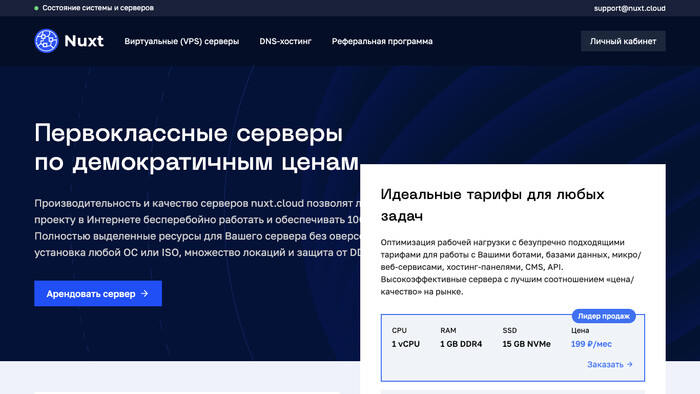Viewport: 700px width, 394px height.
Task: Click the Арендовать сервер button
Action: pyautogui.click(x=98, y=294)
